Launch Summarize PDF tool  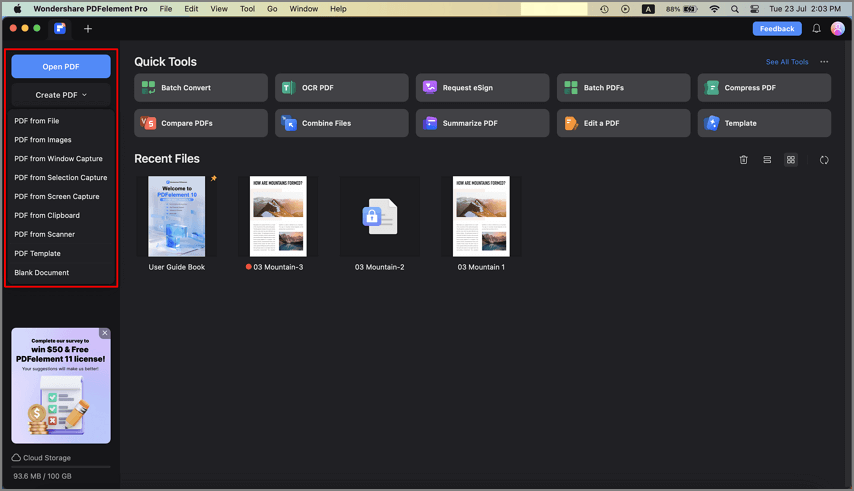pyautogui.click(x=482, y=123)
